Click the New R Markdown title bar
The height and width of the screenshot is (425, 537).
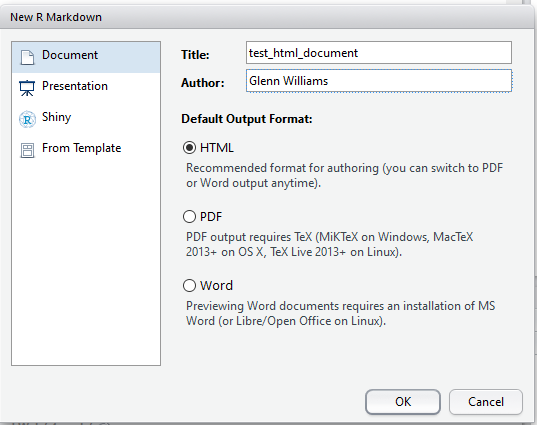[x=267, y=17]
